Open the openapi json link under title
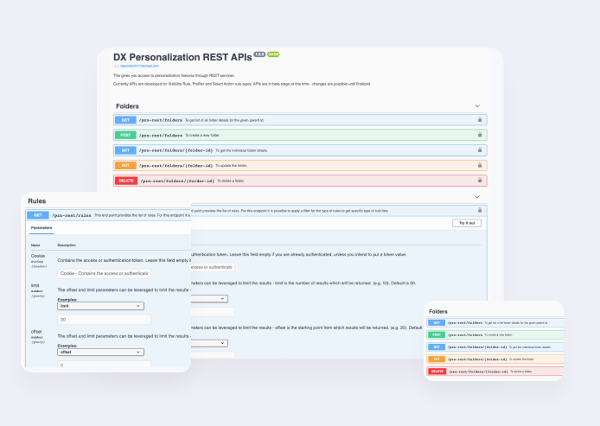Screen dimensions: 600x426 [x=136, y=66]
